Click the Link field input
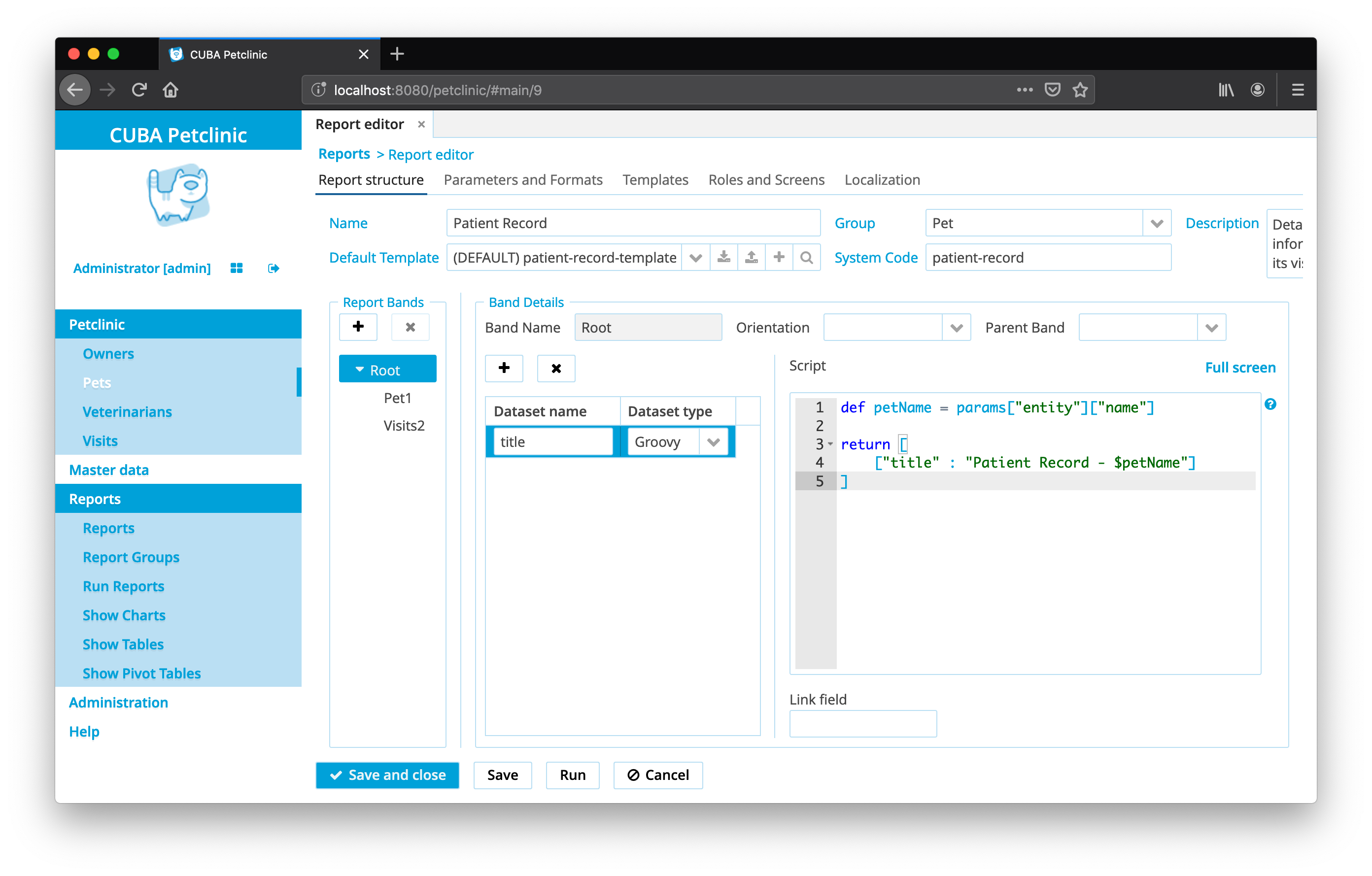The height and width of the screenshot is (876, 1372). [862, 723]
